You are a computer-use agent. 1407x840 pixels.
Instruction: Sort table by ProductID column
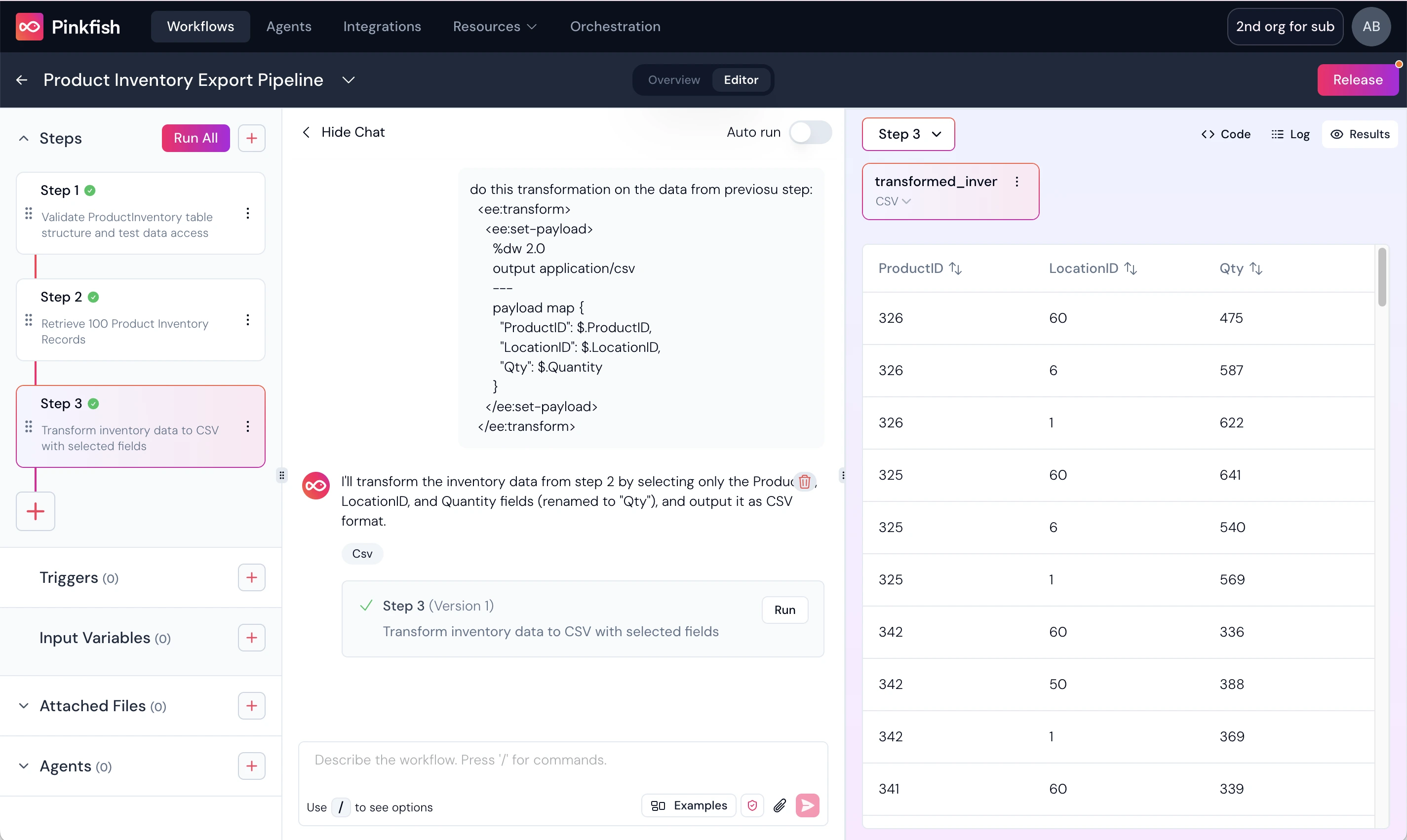tap(955, 268)
